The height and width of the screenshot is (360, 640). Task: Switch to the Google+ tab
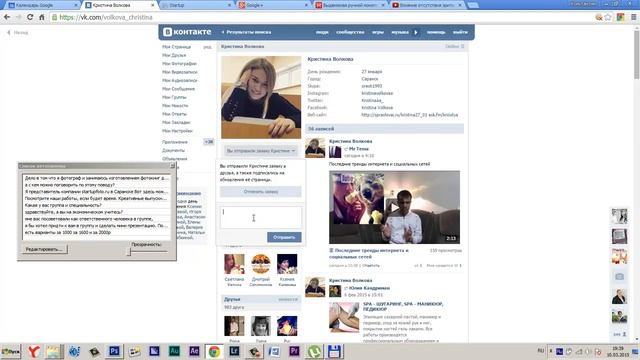272,5
